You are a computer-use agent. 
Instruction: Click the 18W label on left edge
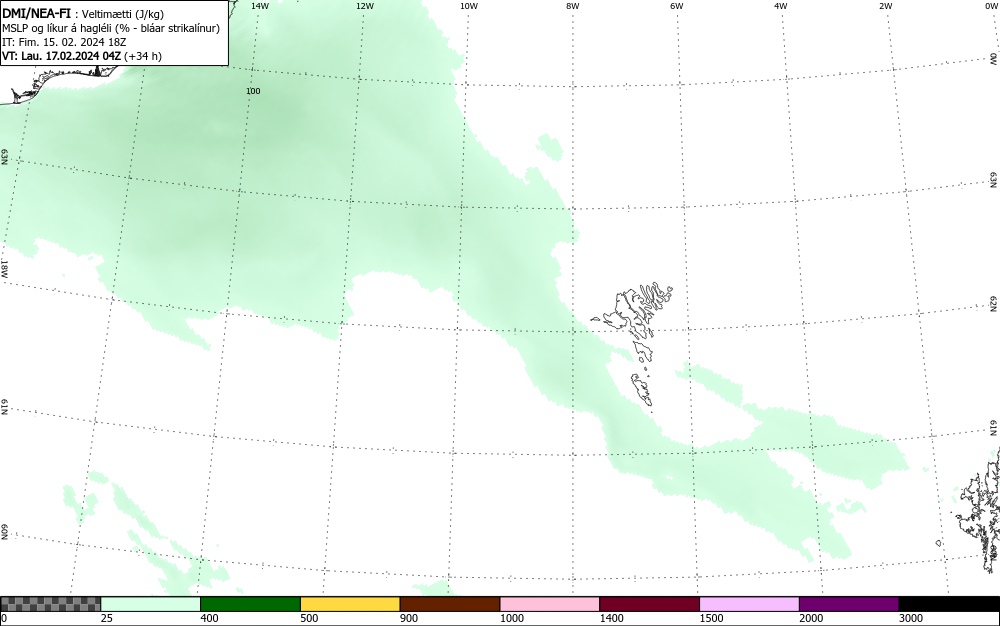pos(4,268)
